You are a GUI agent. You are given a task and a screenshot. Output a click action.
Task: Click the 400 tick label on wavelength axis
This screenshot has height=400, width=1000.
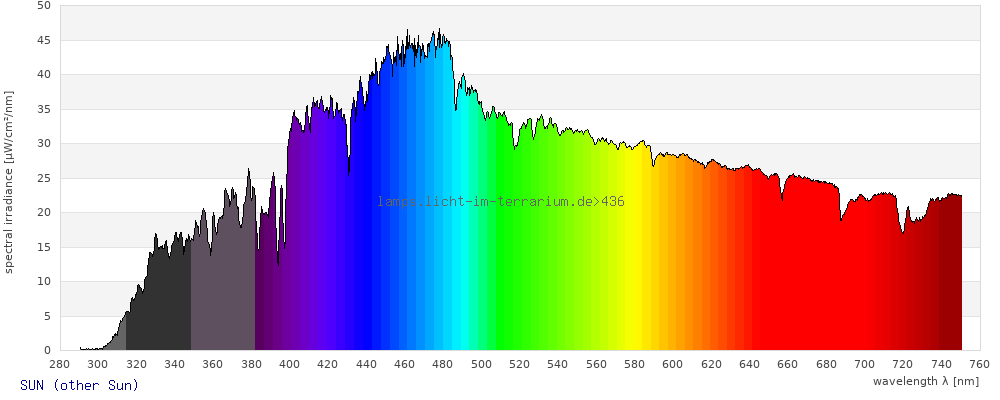[290, 365]
